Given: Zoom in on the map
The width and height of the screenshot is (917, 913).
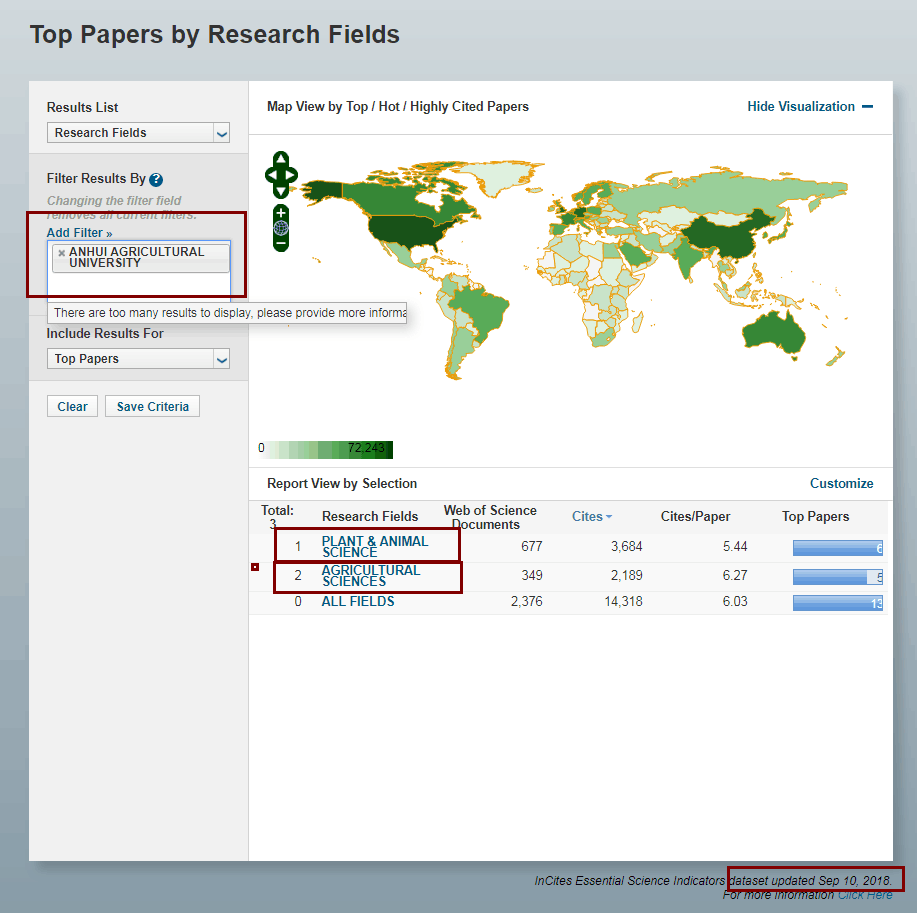Looking at the screenshot, I should pyautogui.click(x=281, y=212).
